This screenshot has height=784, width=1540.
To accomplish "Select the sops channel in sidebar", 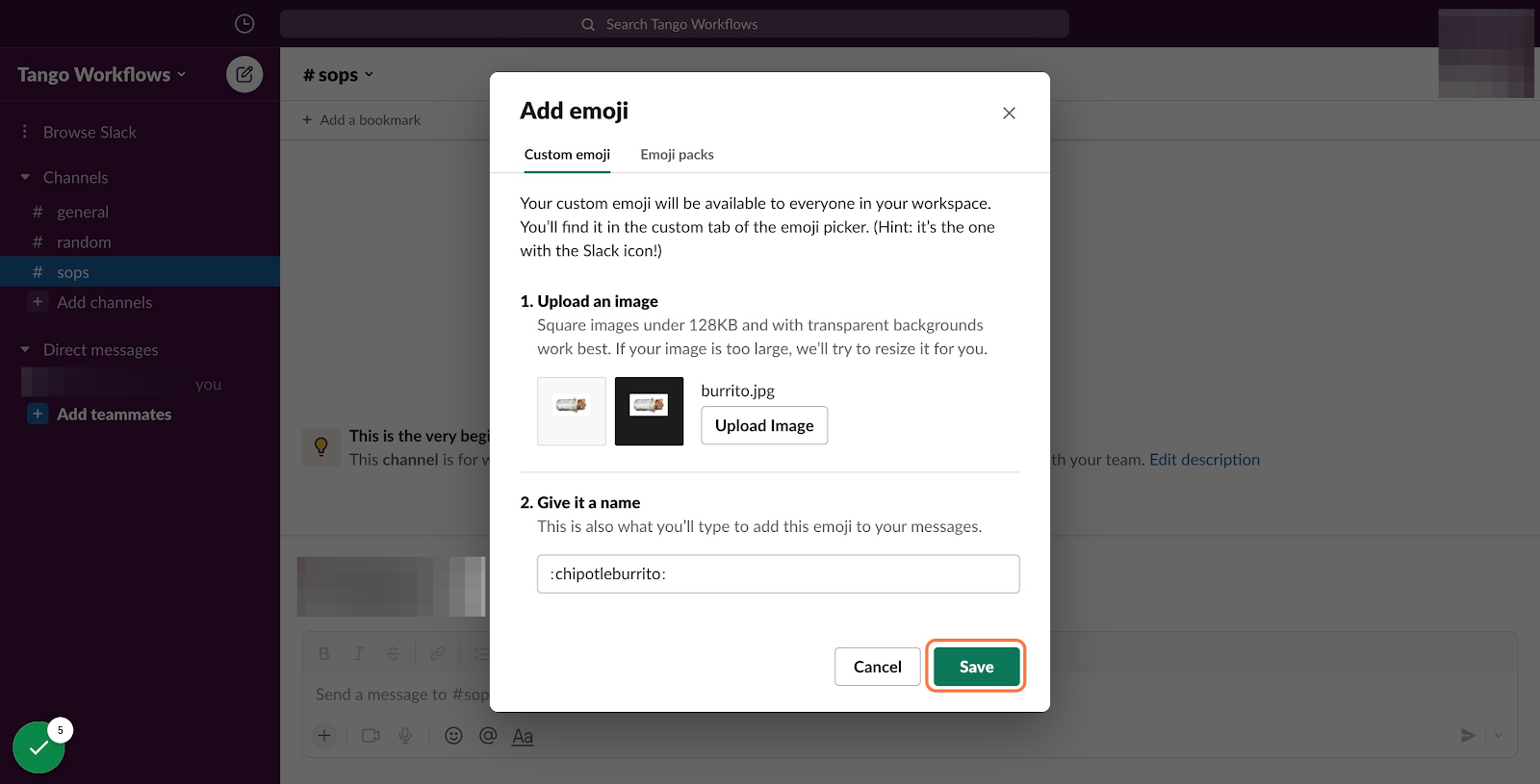I will [140, 272].
